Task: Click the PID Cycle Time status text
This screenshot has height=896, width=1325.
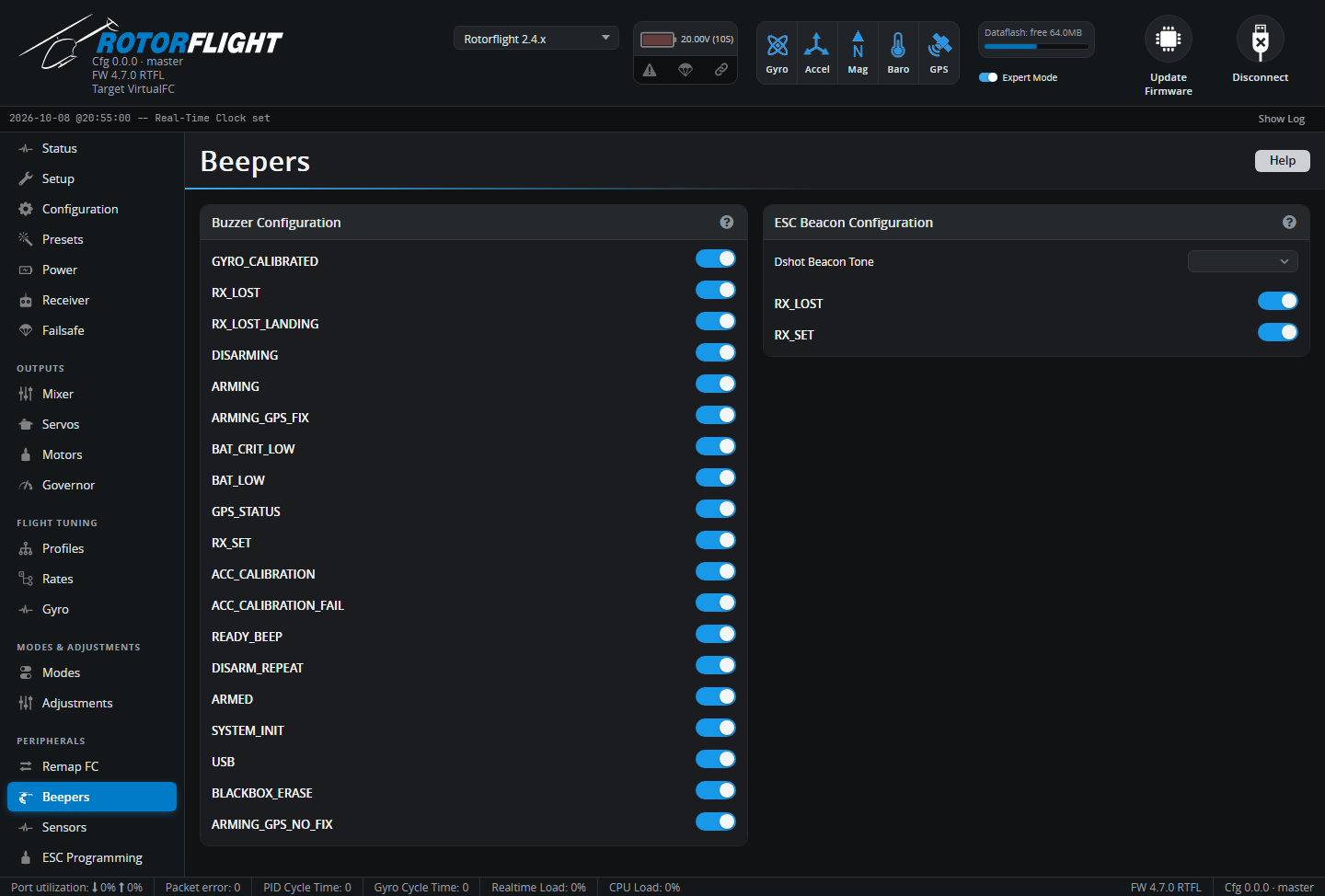Action: point(307,888)
